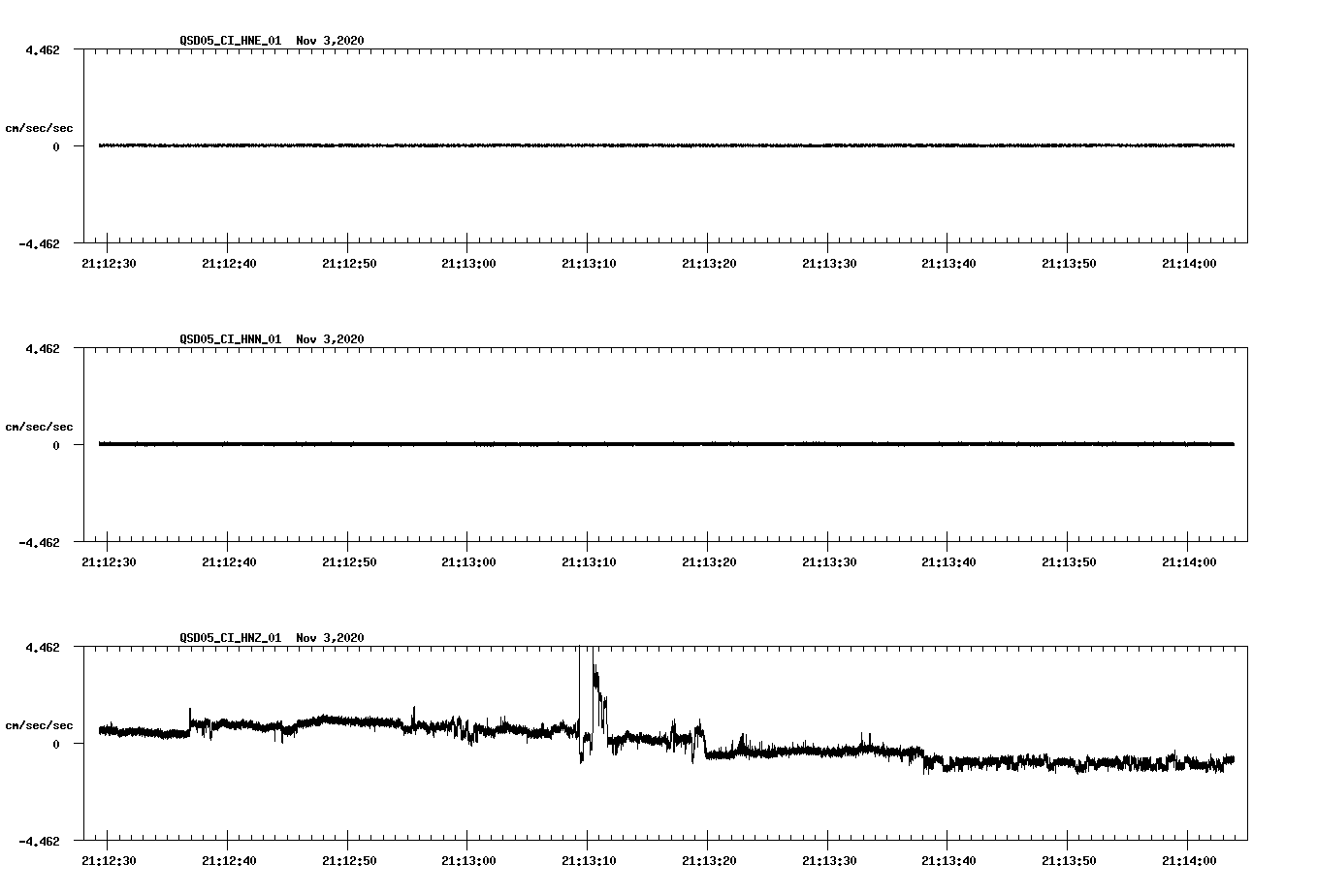Click the QSD05_CI_HNN_01 channel title
1317x896 pixels.
tap(228, 339)
